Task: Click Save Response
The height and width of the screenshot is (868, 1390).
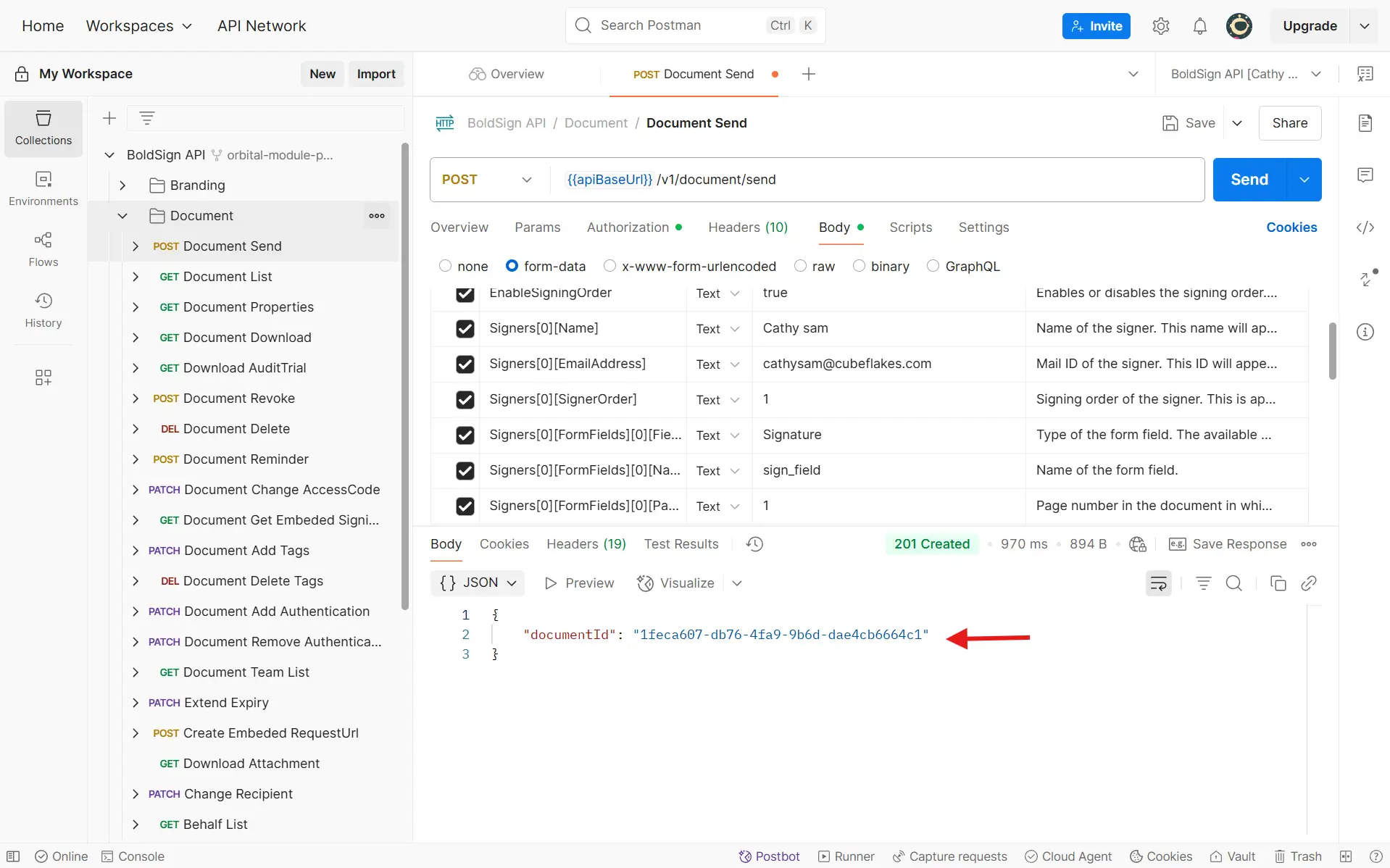Action: click(1228, 544)
